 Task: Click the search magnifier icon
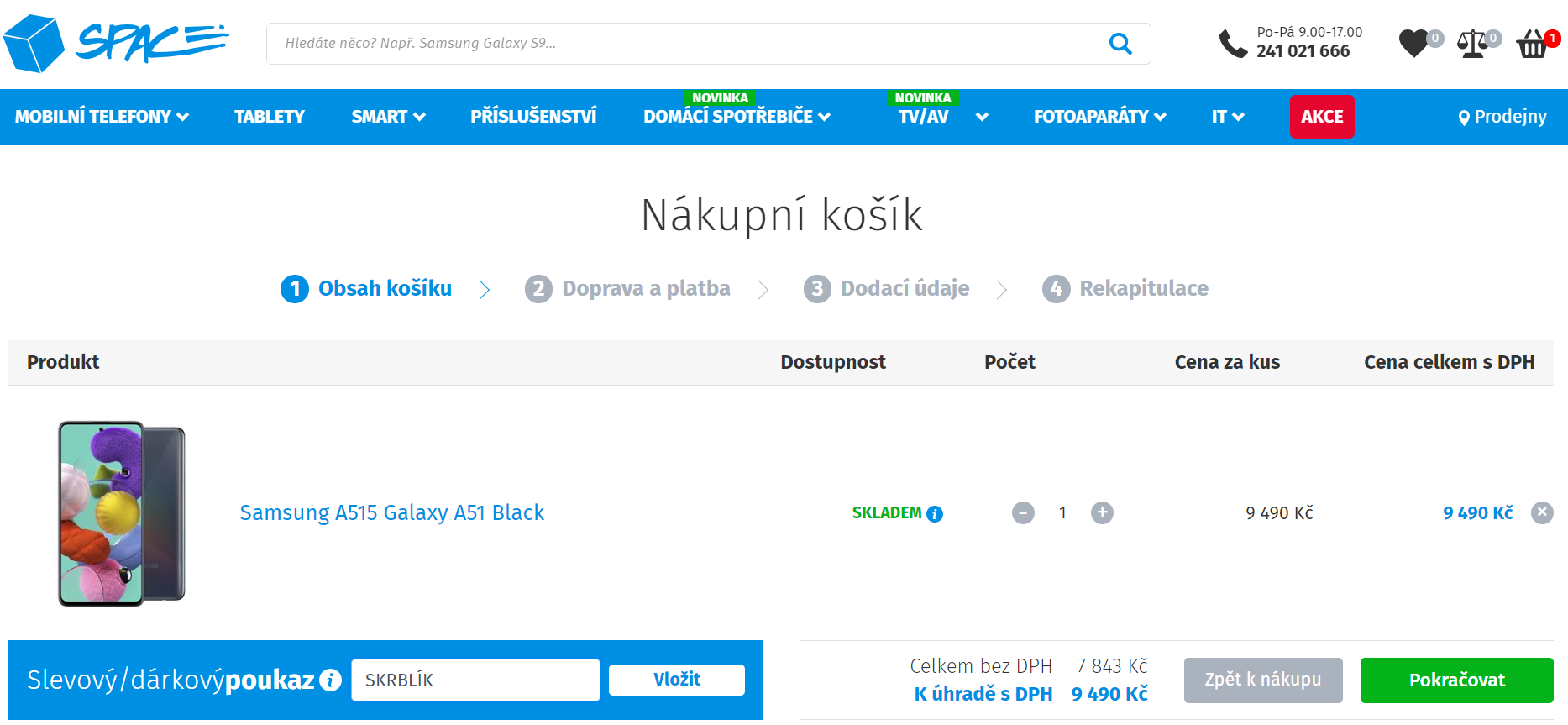[1120, 43]
